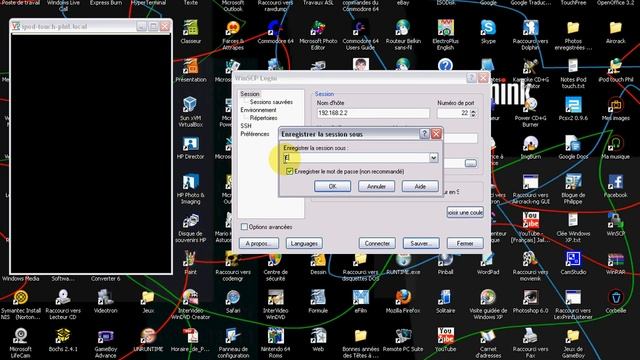This screenshot has height=360, width=640.
Task: Select Session in WinSCP tree
Action: click(250, 94)
